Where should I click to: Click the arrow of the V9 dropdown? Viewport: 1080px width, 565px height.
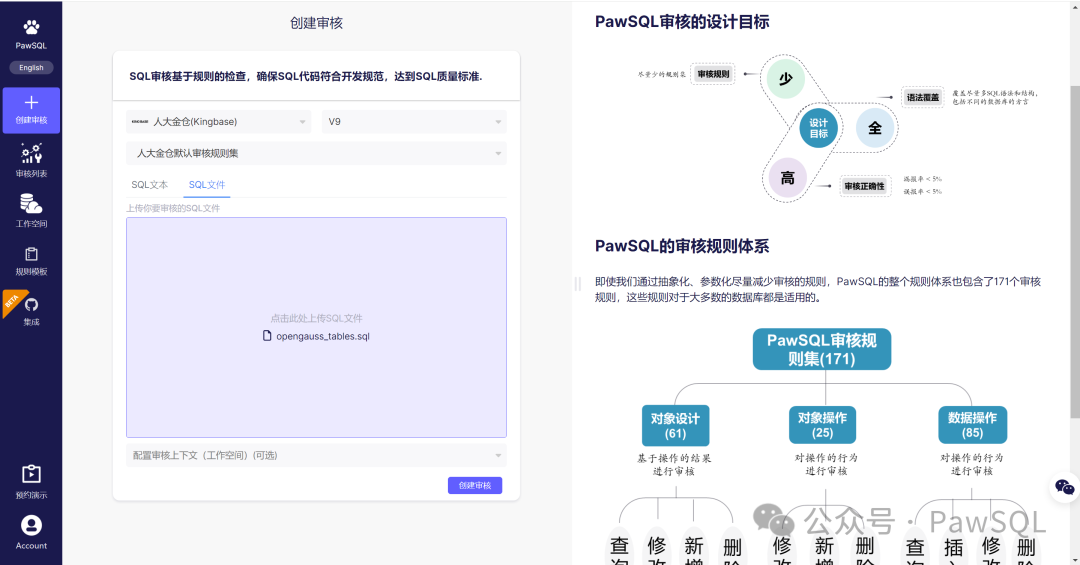point(498,122)
